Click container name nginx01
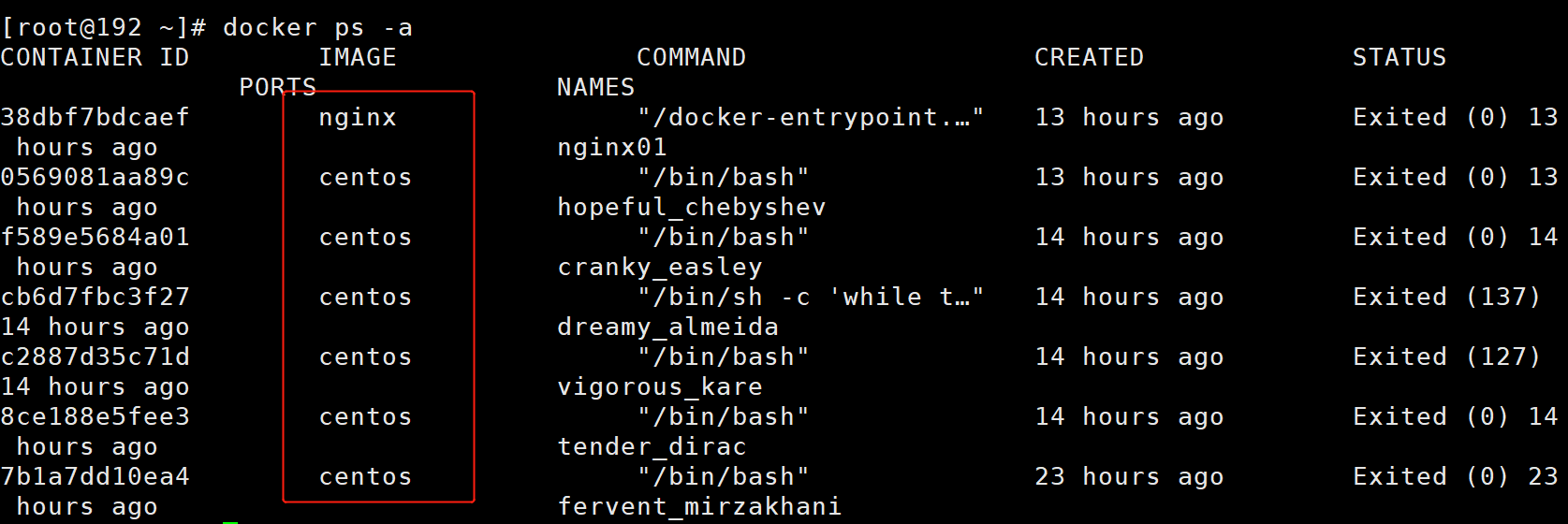This screenshot has width=1568, height=524. tap(612, 147)
